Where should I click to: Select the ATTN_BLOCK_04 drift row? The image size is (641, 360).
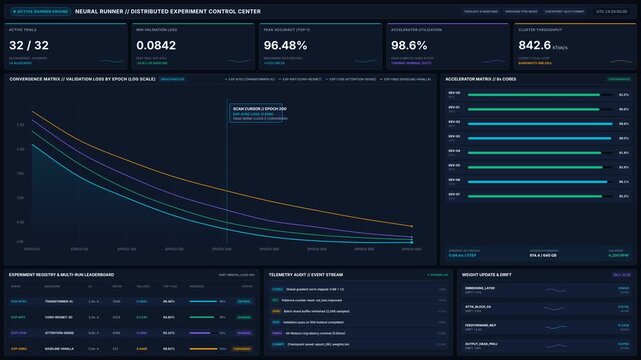[547, 309]
